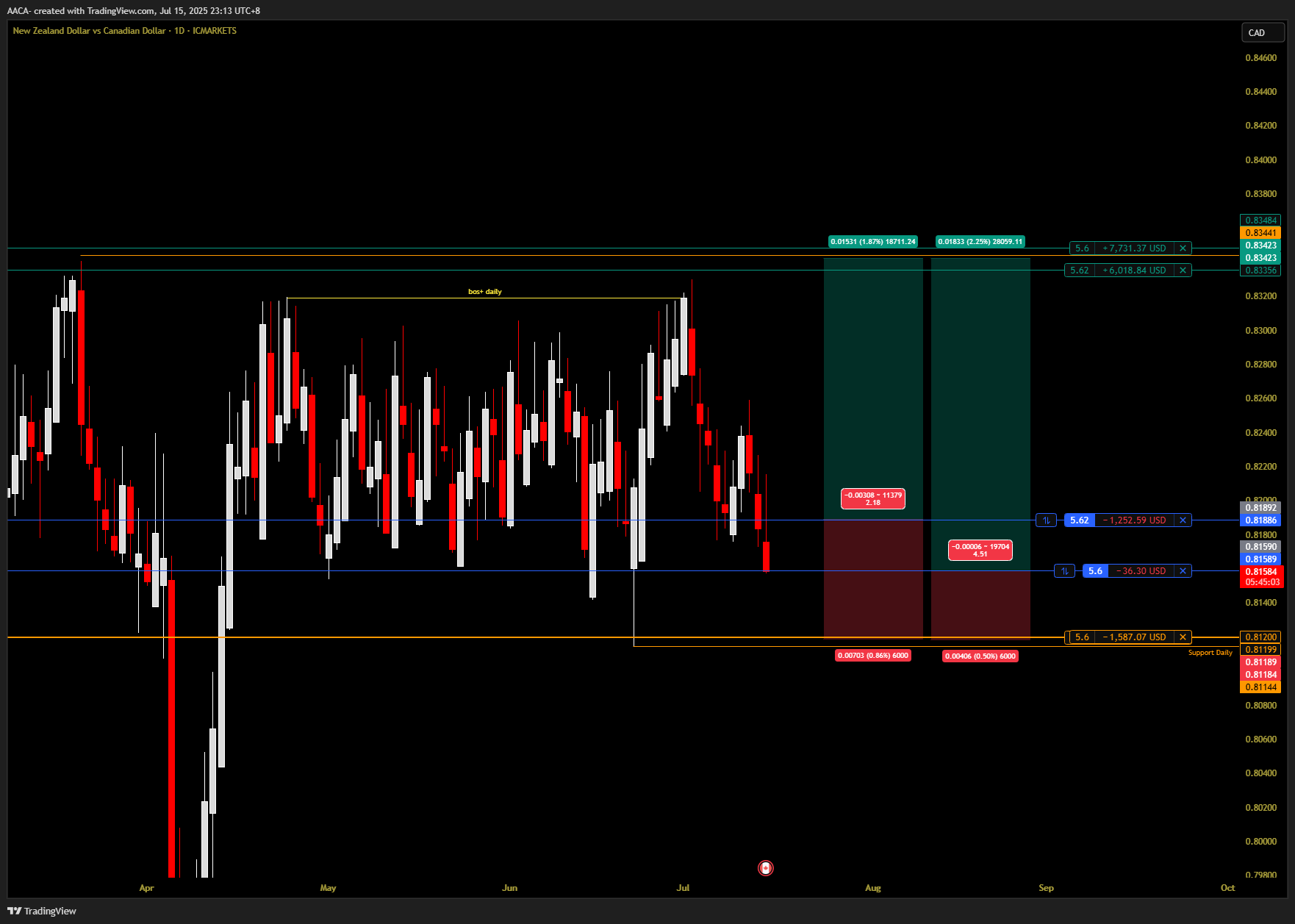Viewport: 1295px width, 924px height.
Task: Select the 5.6 quantity on −36.30 USD position
Action: tap(1095, 571)
